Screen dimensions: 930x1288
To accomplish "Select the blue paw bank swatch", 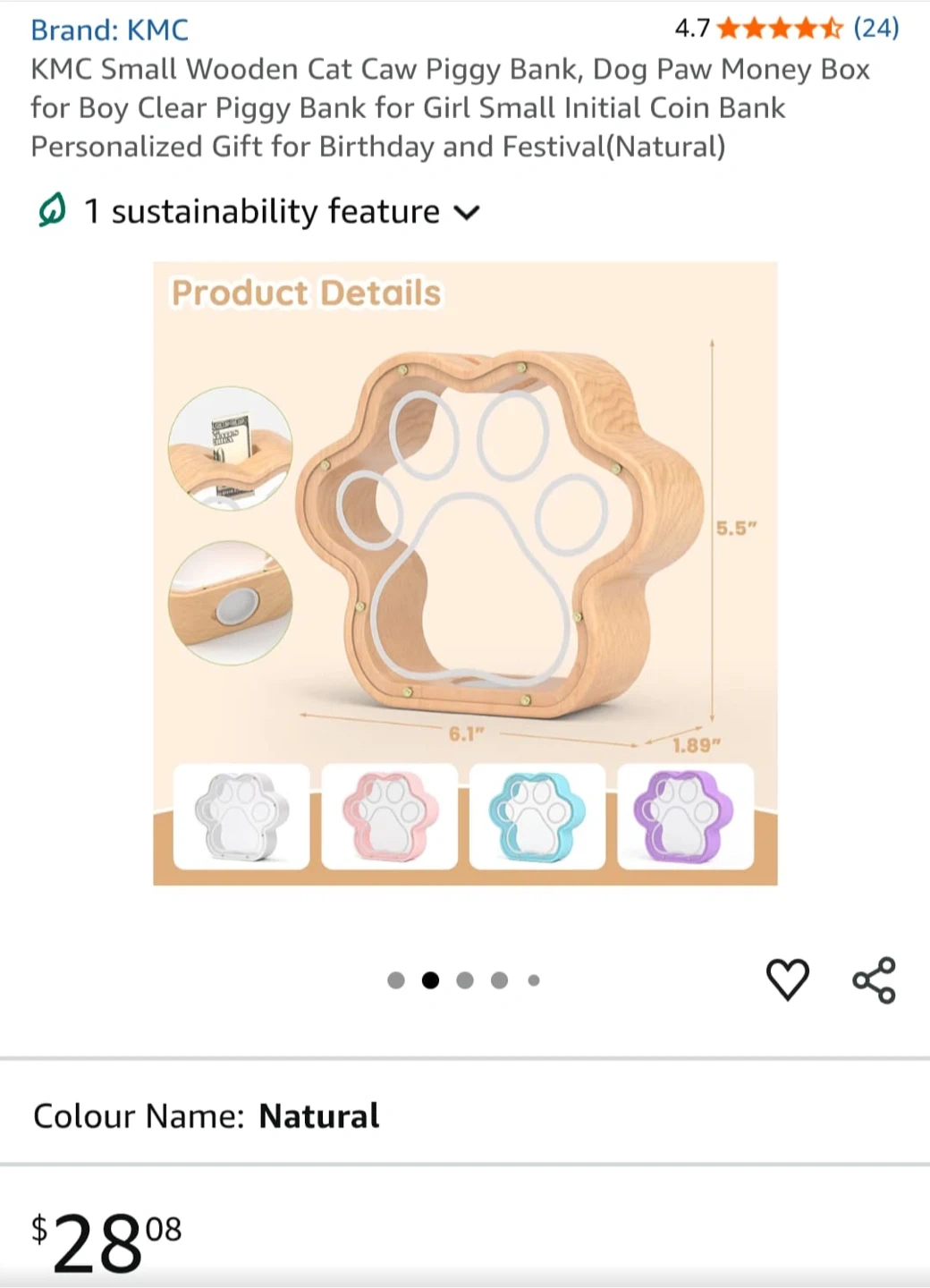I will pyautogui.click(x=537, y=816).
